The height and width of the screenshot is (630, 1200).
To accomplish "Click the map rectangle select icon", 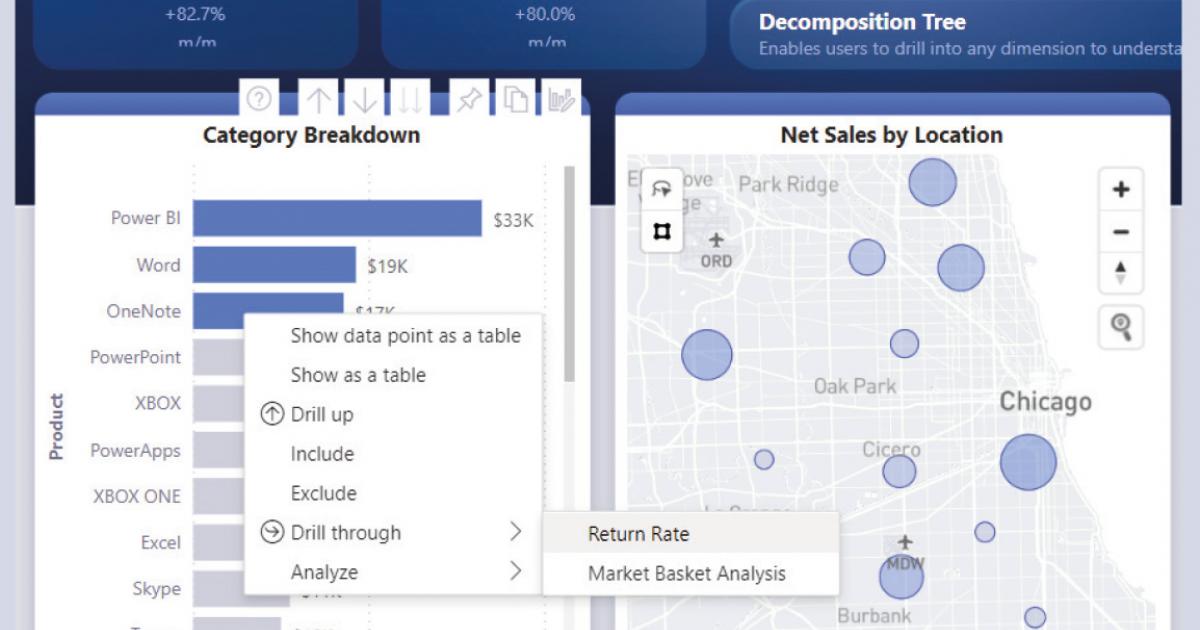I will point(662,231).
